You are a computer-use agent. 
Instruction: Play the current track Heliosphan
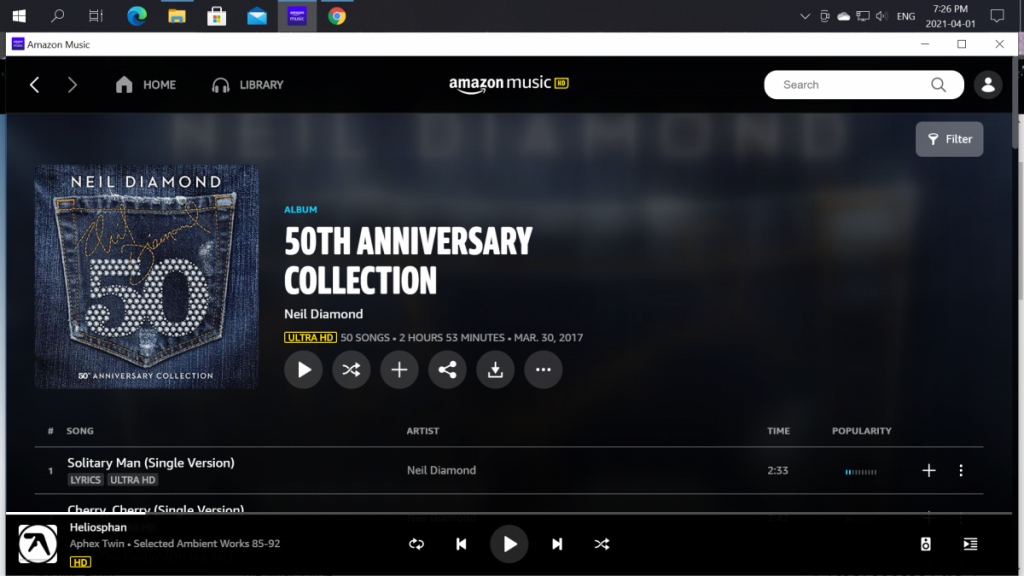(x=509, y=544)
